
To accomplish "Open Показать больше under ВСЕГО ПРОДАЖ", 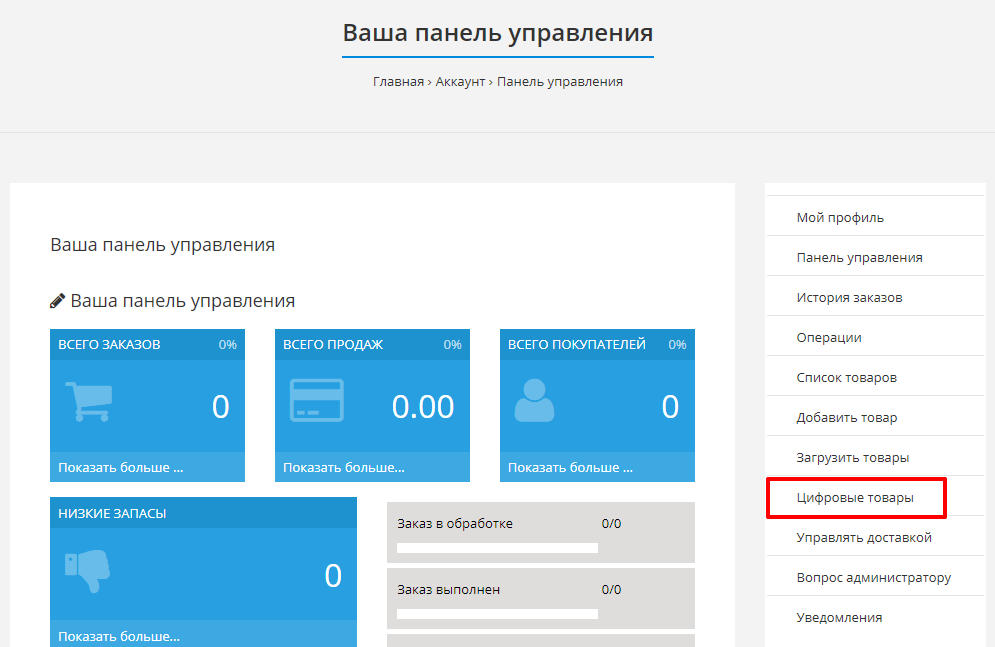I will click(x=344, y=467).
